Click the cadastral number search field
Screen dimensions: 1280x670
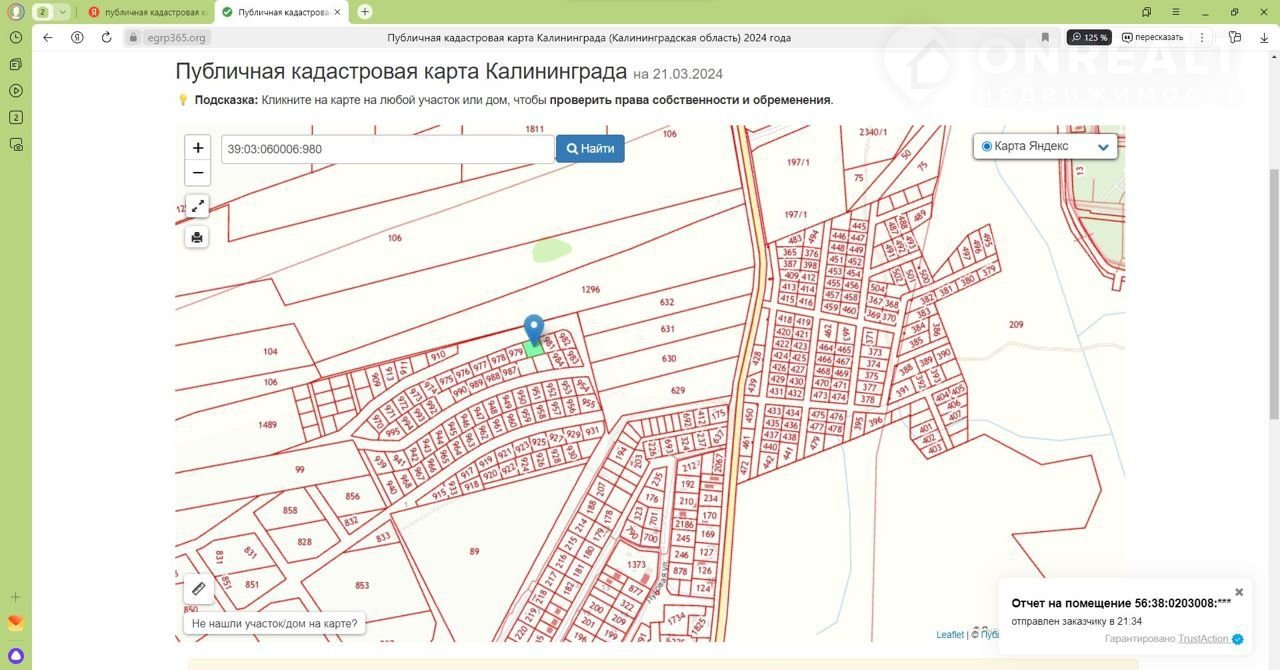(x=387, y=149)
